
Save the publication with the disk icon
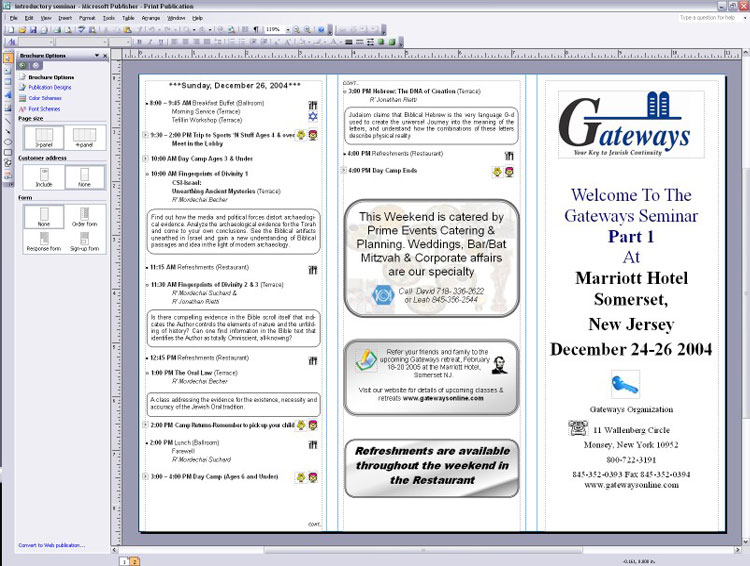[33, 30]
